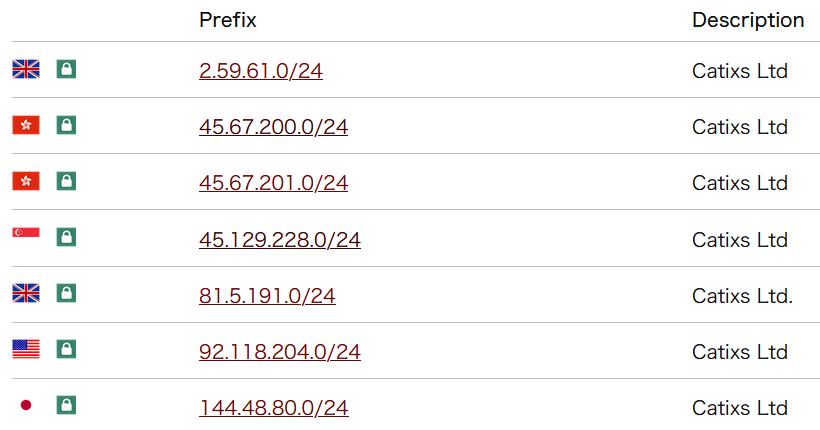Screen dimensions: 820x430
Task: Click the Prefix column header
Action: tap(228, 20)
